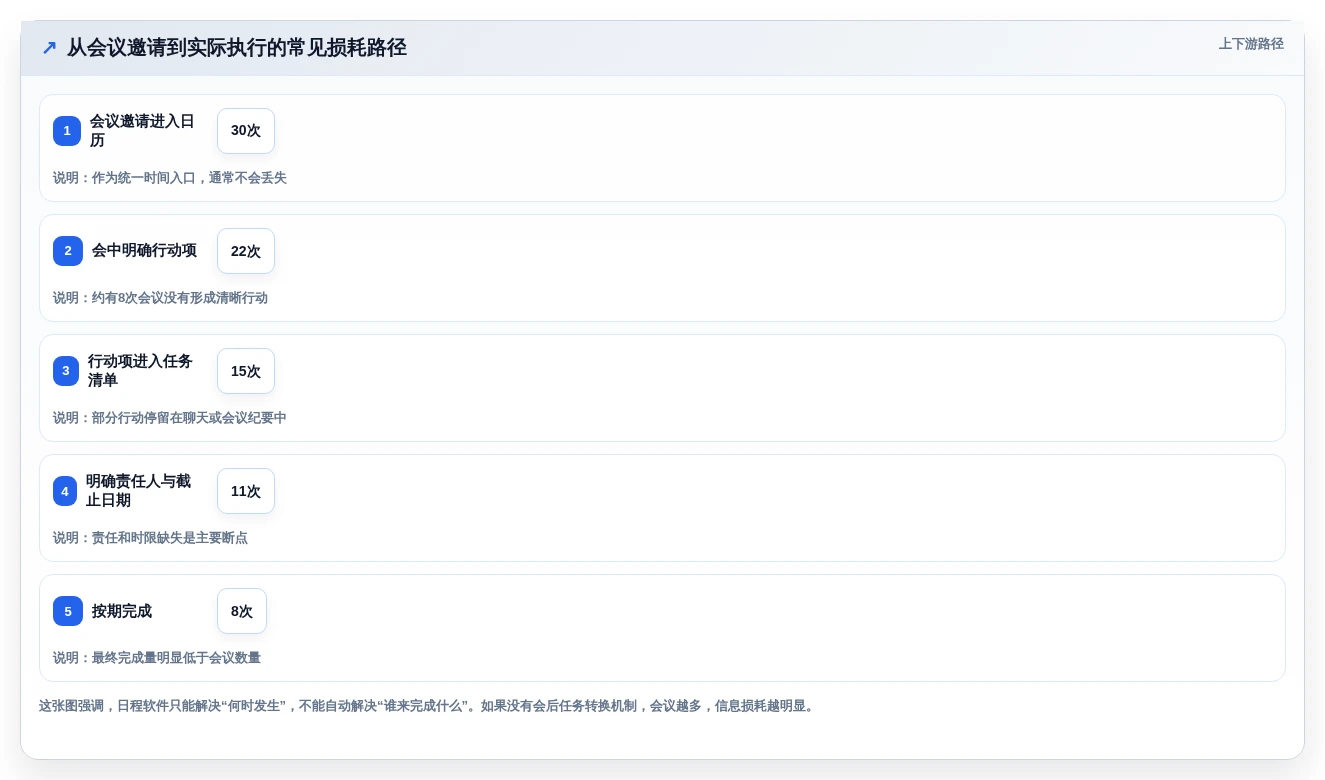
Task: Click step number 2 badge
Action: click(68, 251)
